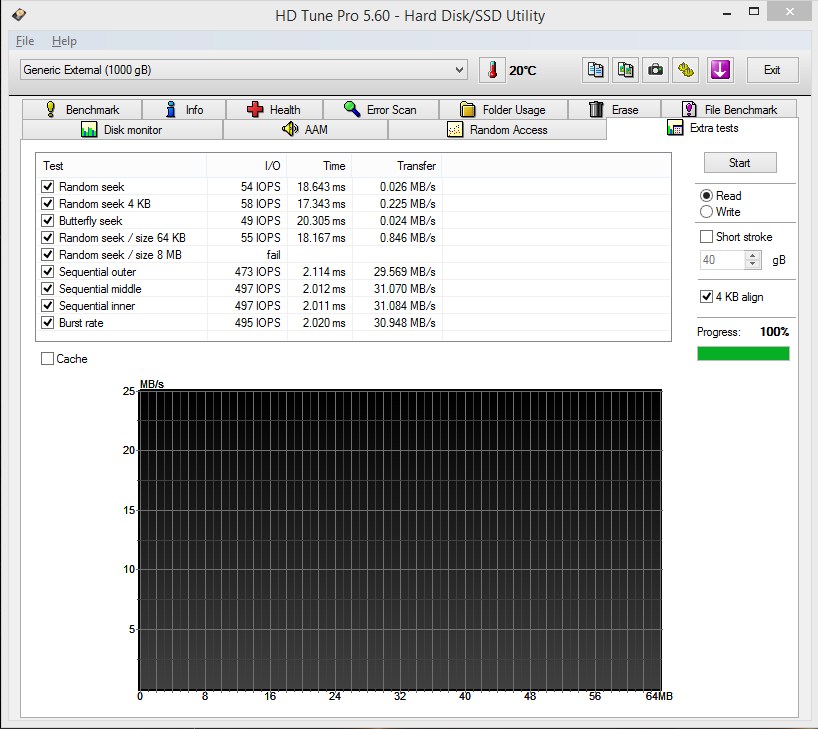This screenshot has width=818, height=729.
Task: Click the purple download arrow icon
Action: (x=720, y=70)
